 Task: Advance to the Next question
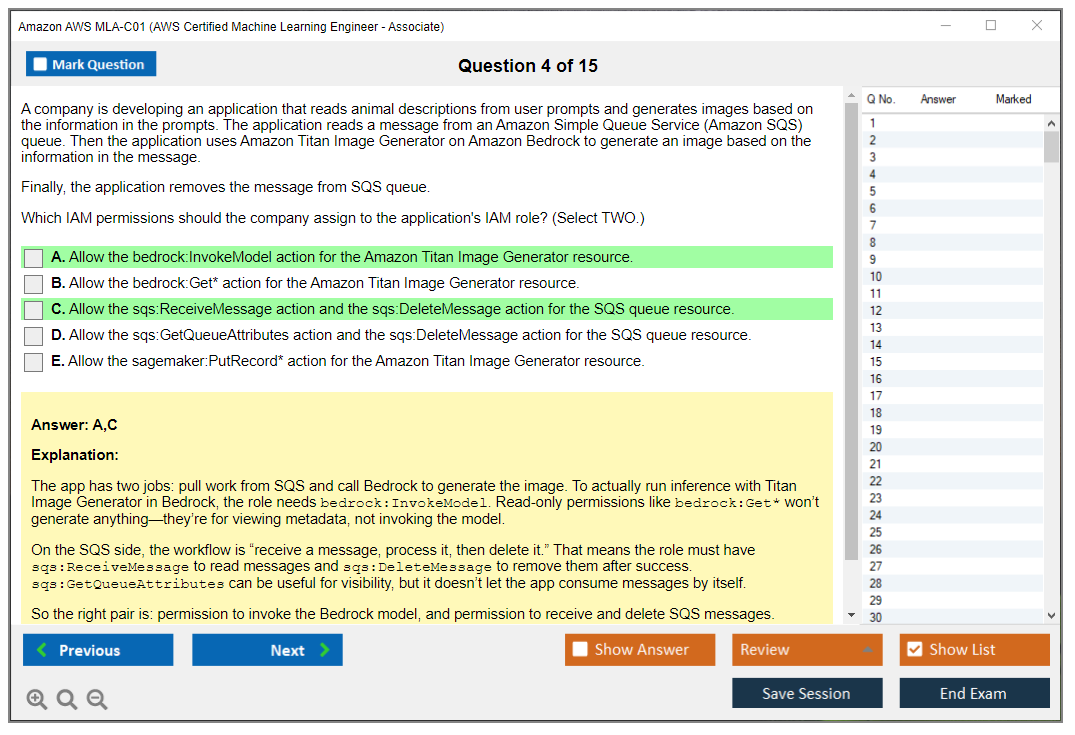267,649
